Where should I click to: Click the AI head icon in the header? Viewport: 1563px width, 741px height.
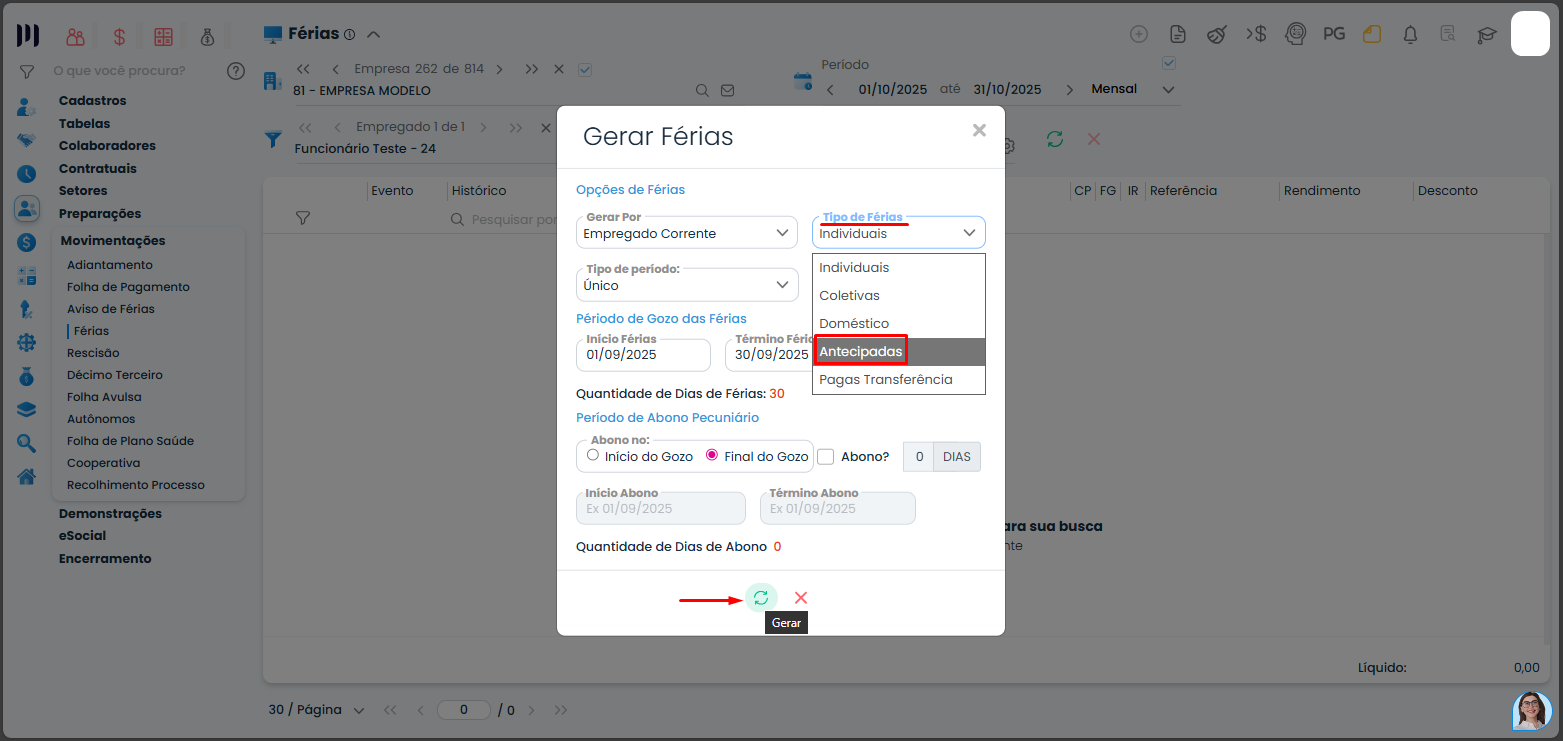pos(1295,34)
